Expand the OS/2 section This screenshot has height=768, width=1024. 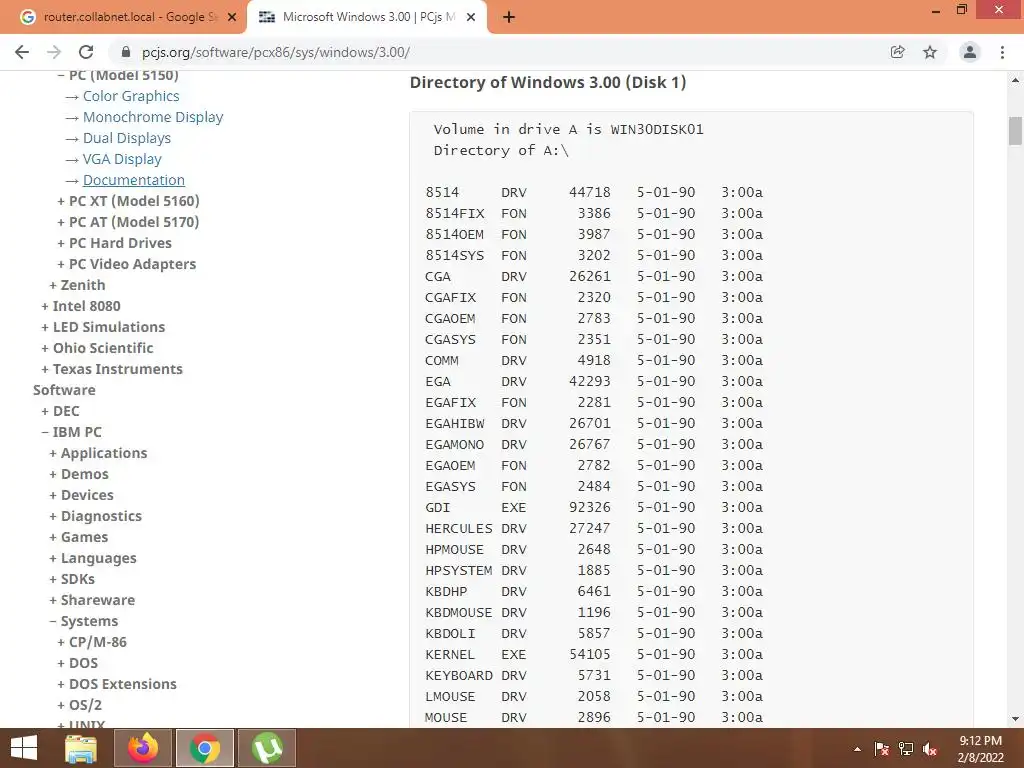(x=80, y=705)
